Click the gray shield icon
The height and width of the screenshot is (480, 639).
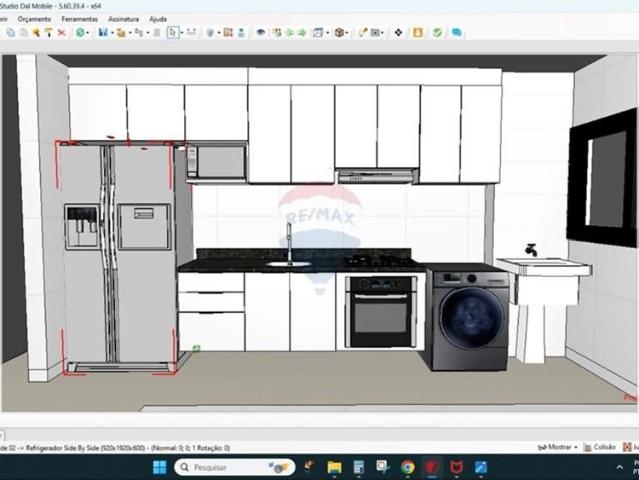coord(210,33)
